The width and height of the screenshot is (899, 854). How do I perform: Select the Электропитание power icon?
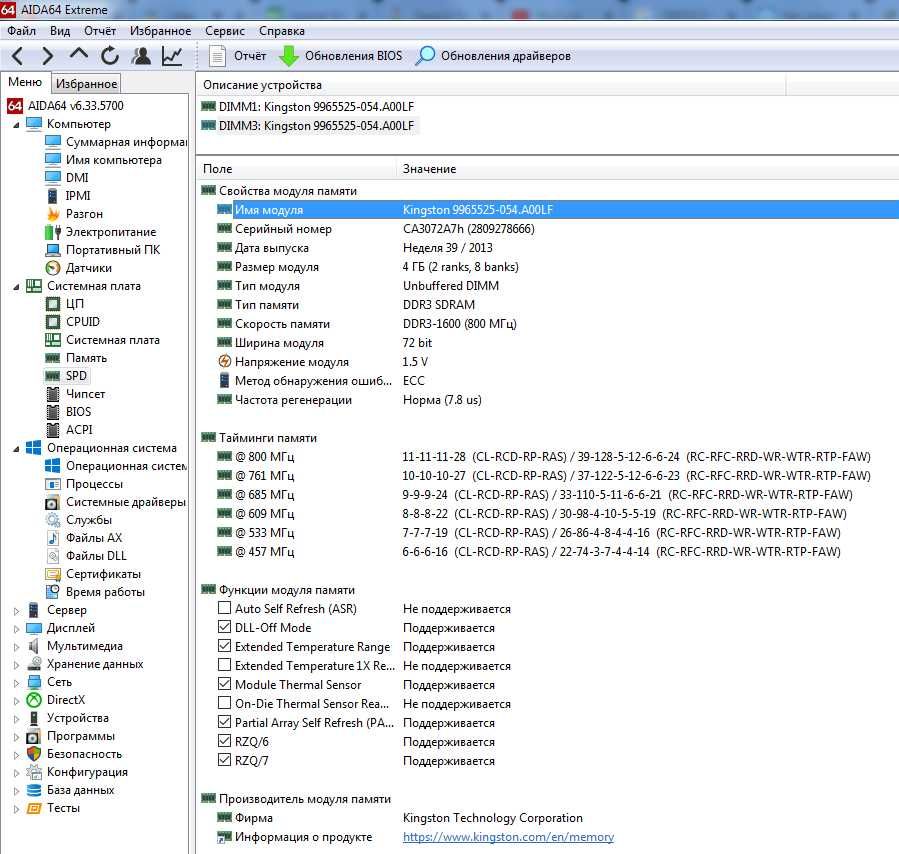pyautogui.click(x=53, y=232)
